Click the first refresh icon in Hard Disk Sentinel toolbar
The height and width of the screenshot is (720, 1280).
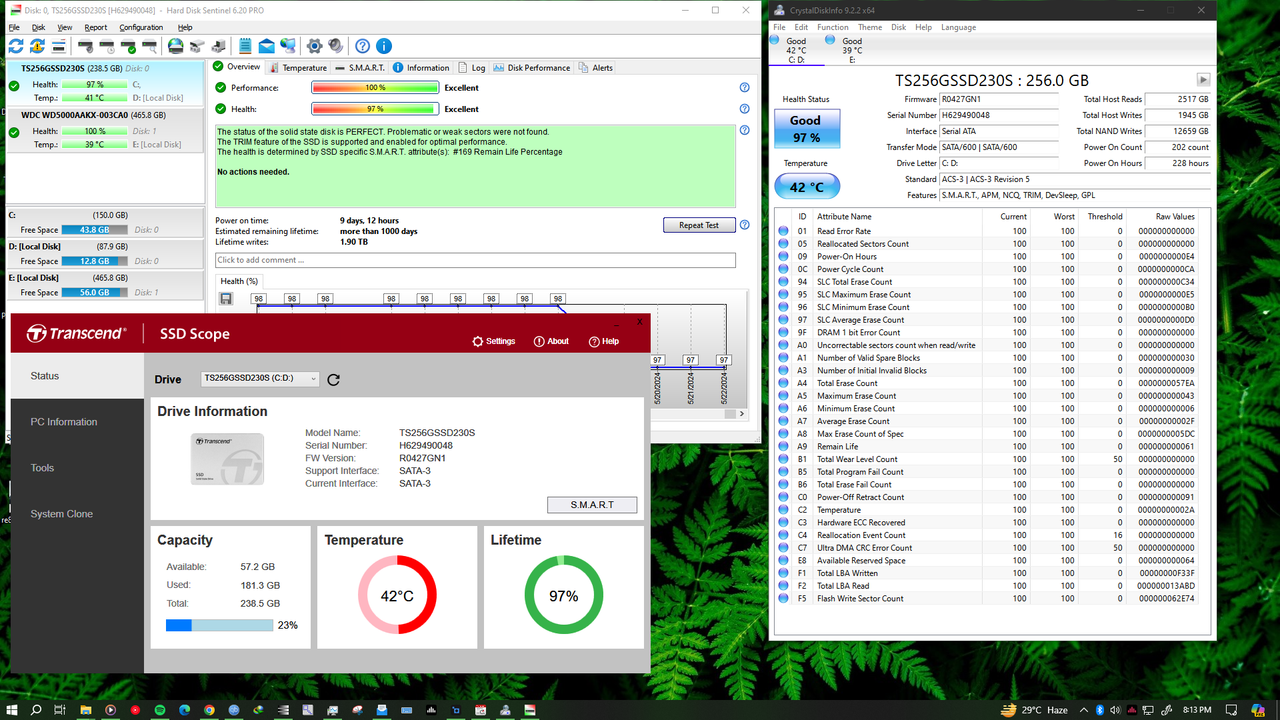pos(15,46)
